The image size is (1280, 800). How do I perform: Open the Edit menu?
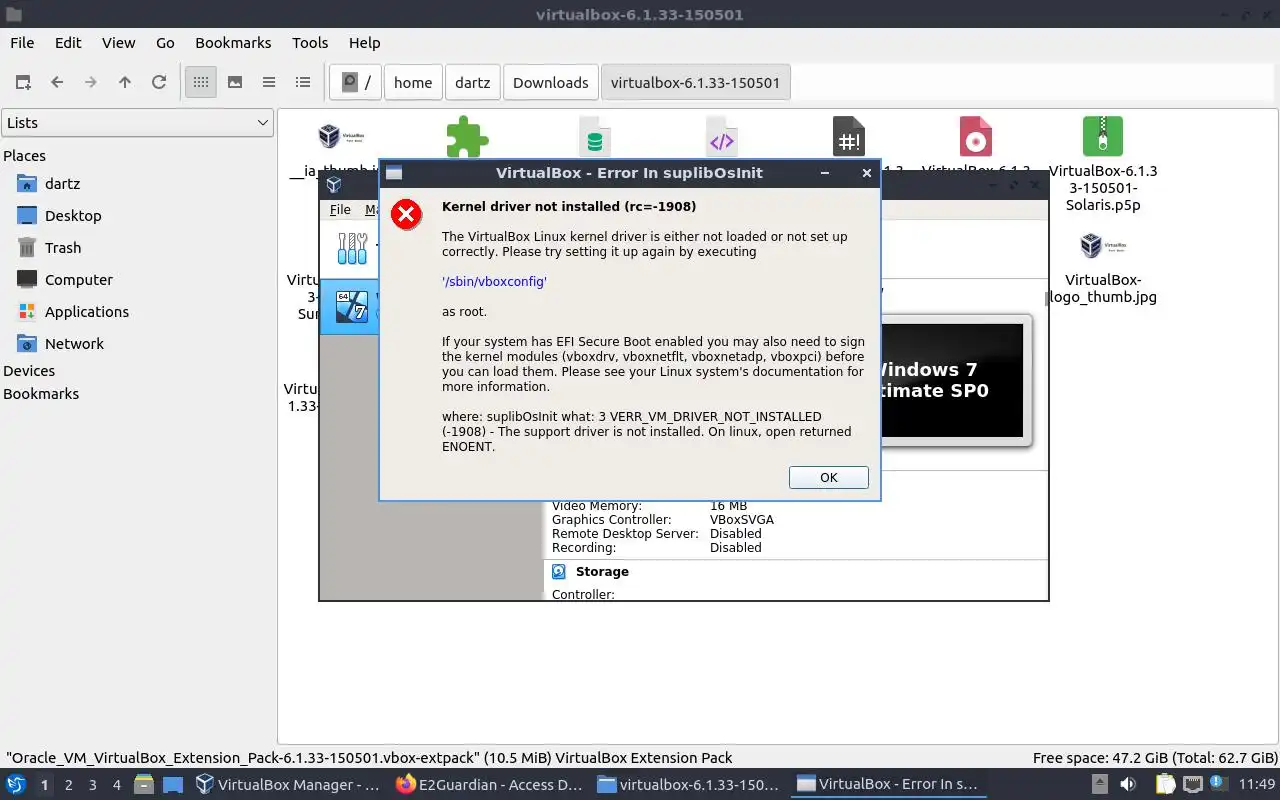point(68,43)
